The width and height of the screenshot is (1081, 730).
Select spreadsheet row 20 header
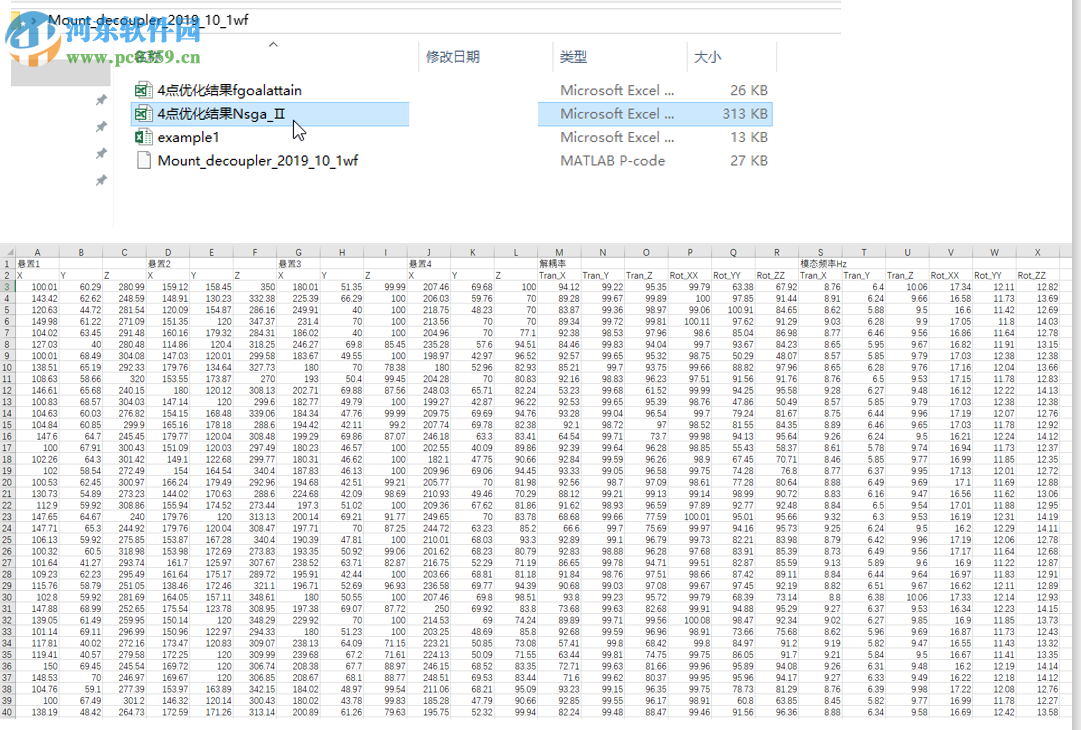click(7, 483)
